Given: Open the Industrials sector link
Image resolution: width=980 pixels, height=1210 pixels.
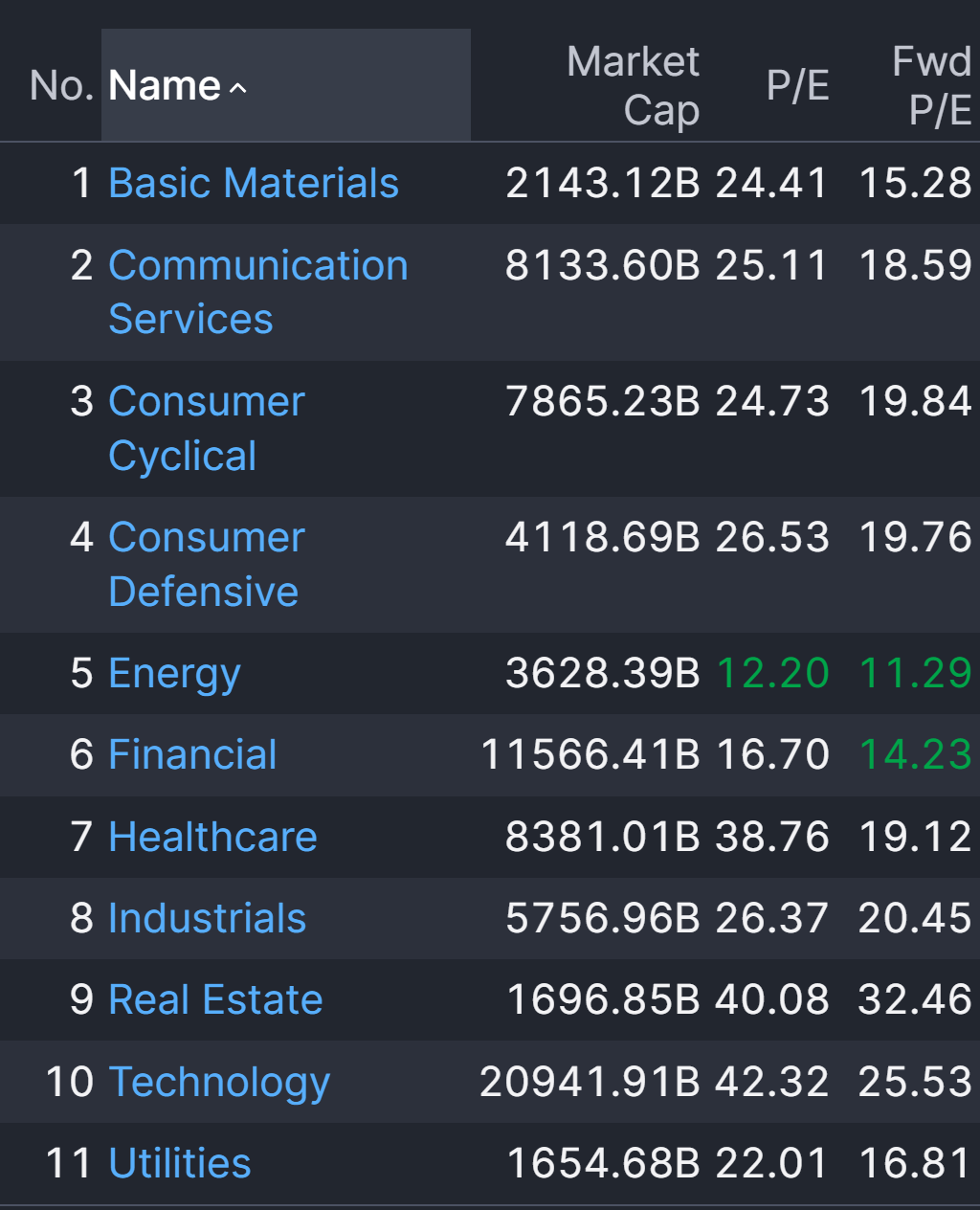Looking at the screenshot, I should [x=207, y=918].
